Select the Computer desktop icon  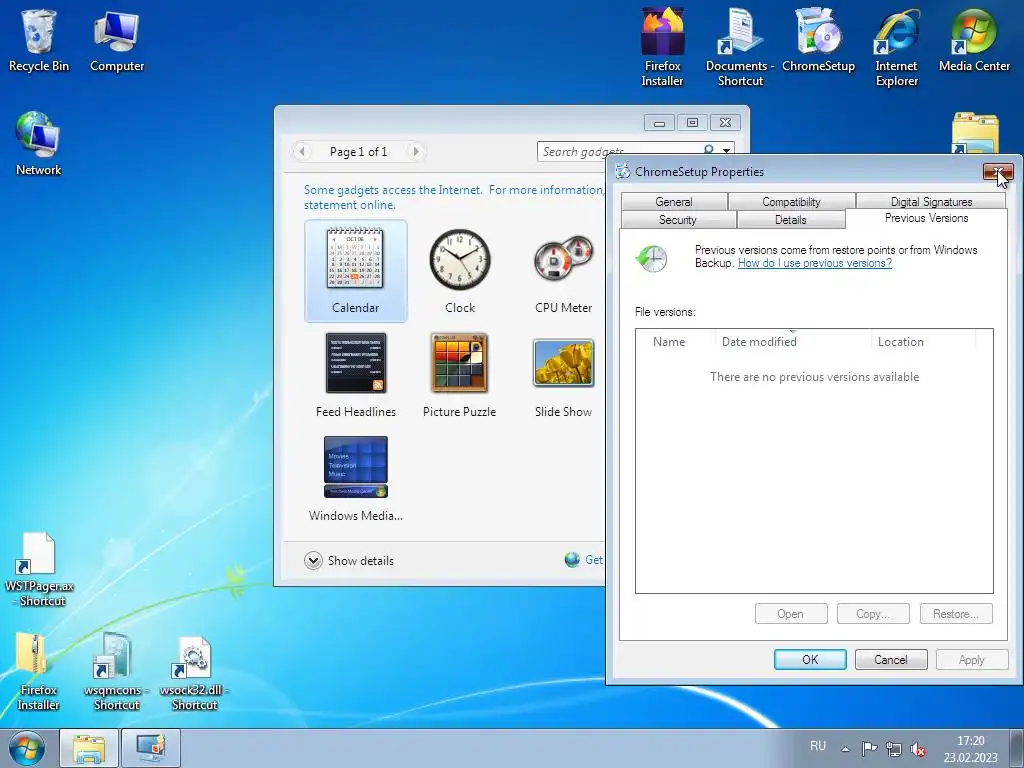click(x=116, y=39)
